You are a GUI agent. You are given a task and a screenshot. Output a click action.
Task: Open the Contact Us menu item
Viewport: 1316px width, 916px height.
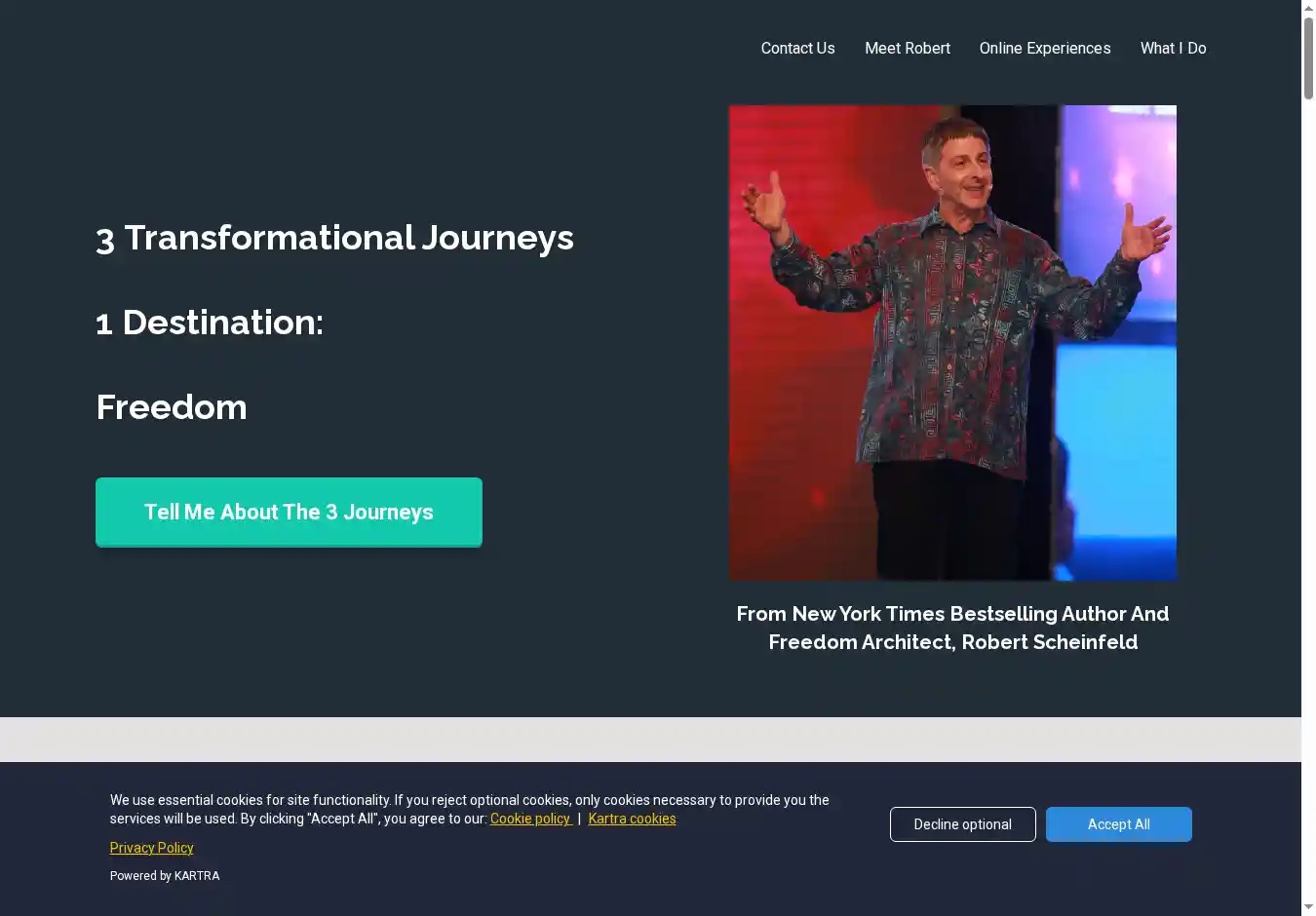(797, 48)
